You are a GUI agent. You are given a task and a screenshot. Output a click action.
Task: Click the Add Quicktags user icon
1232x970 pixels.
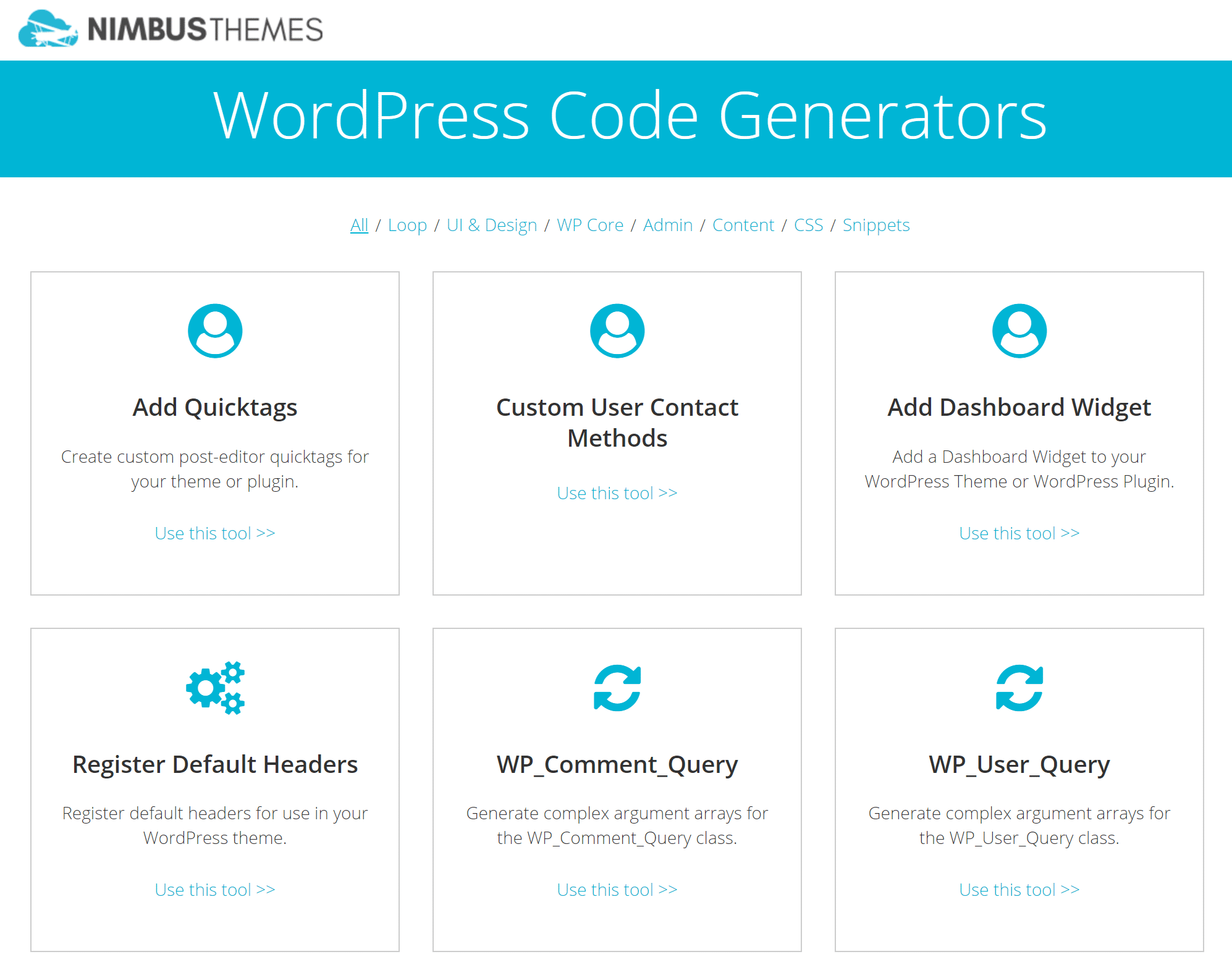point(214,331)
